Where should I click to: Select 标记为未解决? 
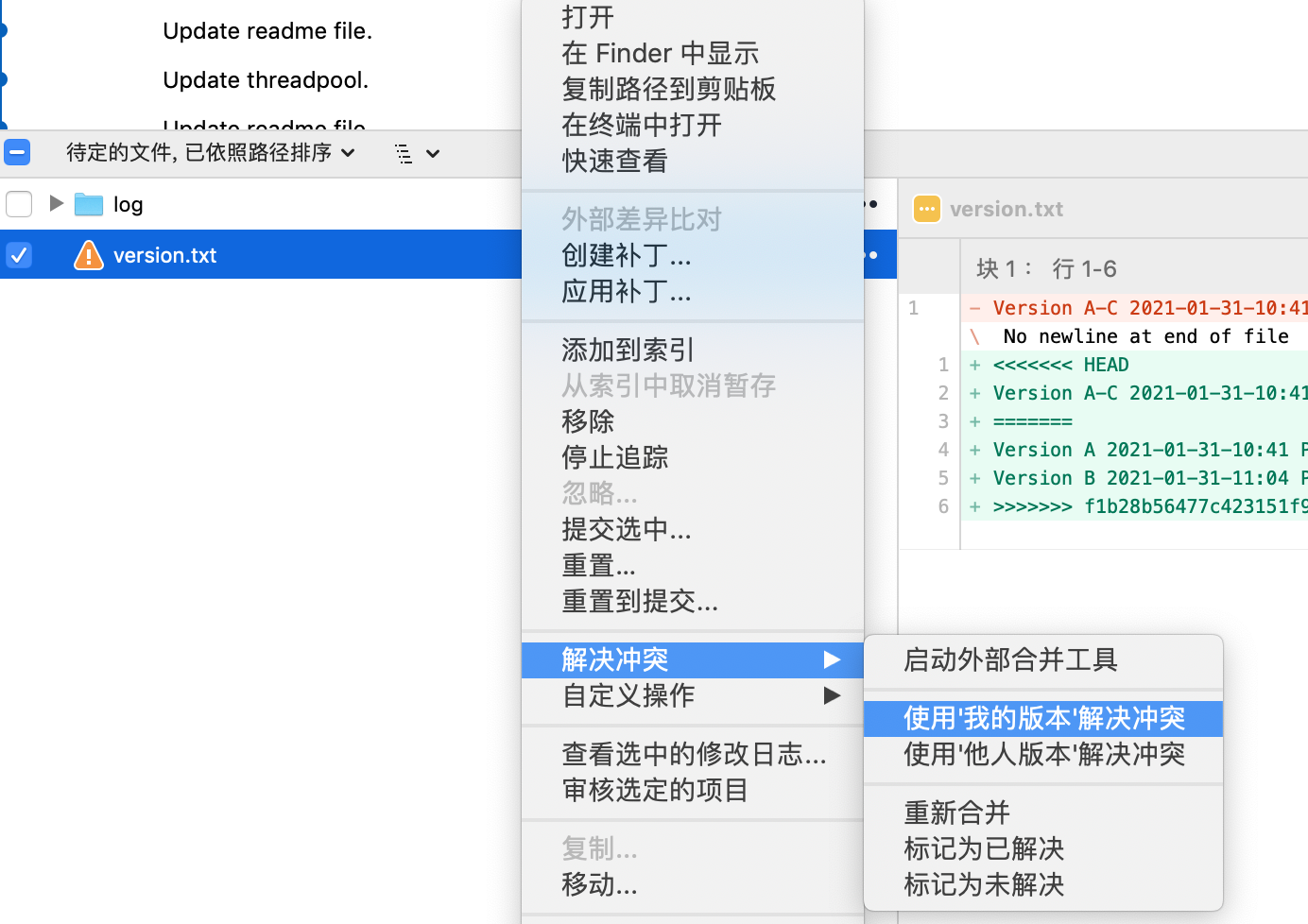[x=1043, y=884]
